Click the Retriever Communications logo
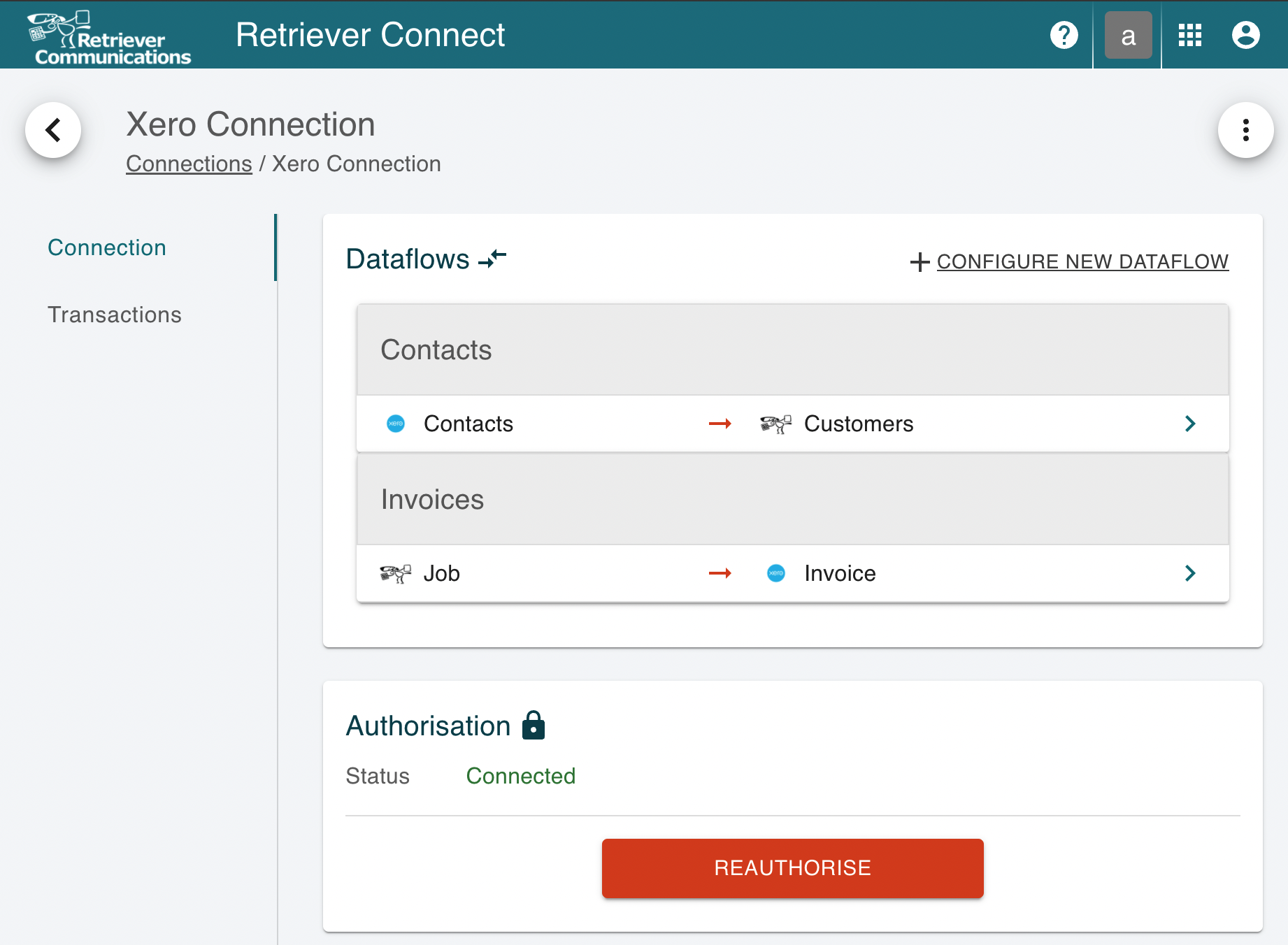 point(108,37)
